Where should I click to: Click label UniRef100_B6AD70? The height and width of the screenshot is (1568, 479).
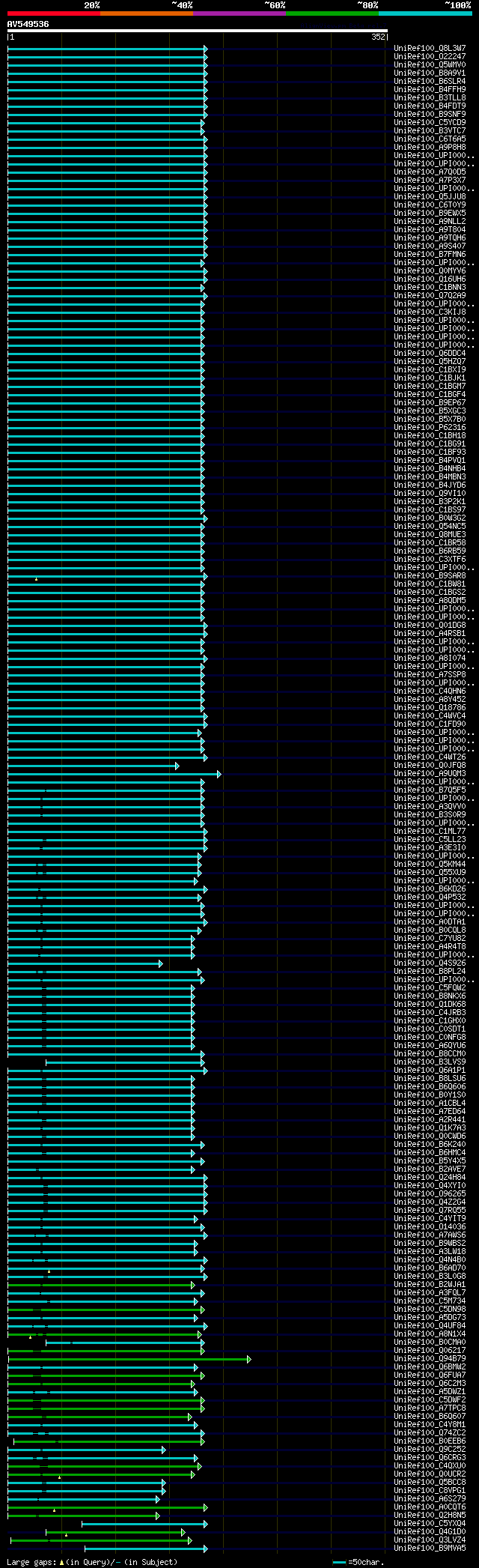(x=430, y=1268)
